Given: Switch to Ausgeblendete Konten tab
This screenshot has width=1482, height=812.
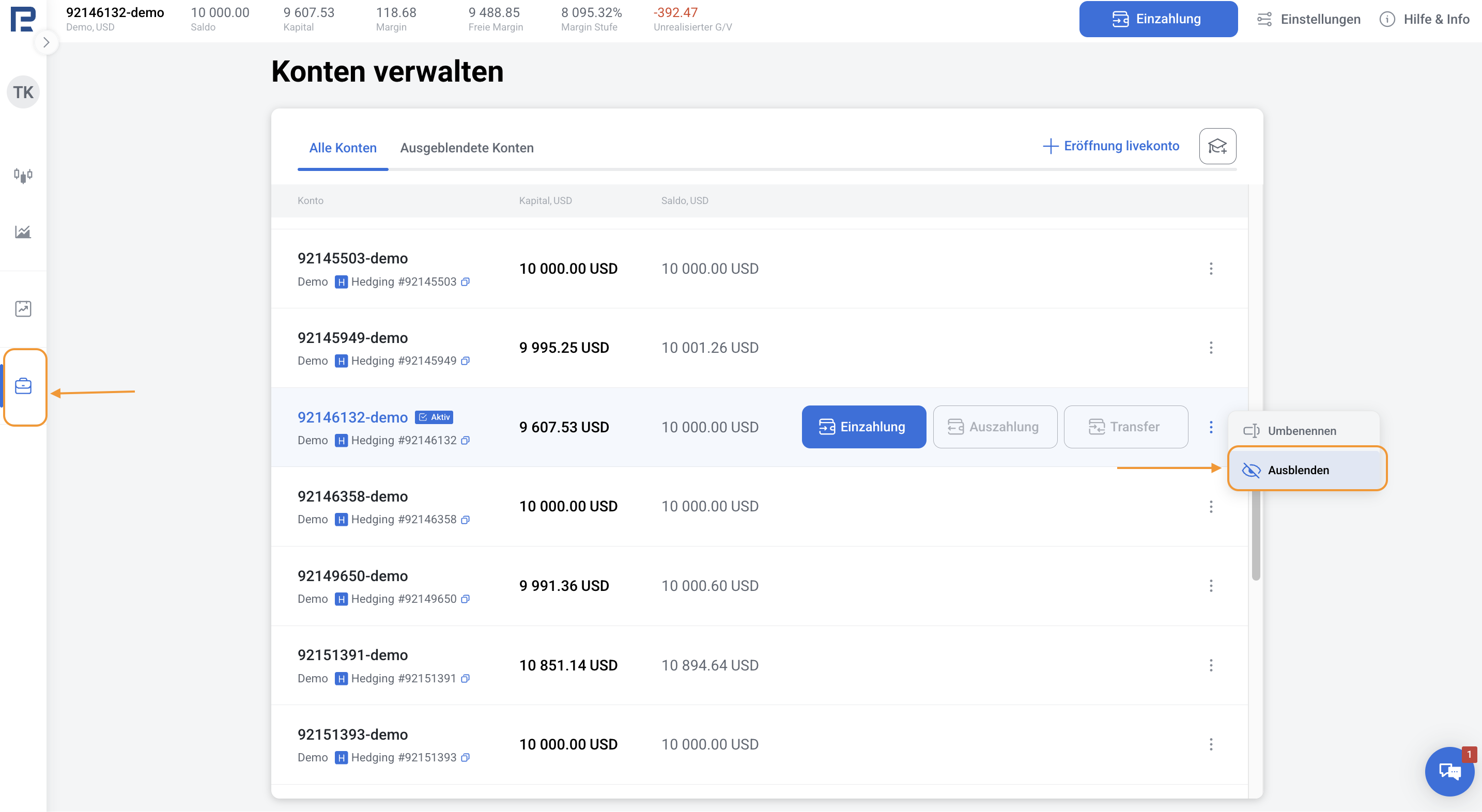Looking at the screenshot, I should pos(467,148).
